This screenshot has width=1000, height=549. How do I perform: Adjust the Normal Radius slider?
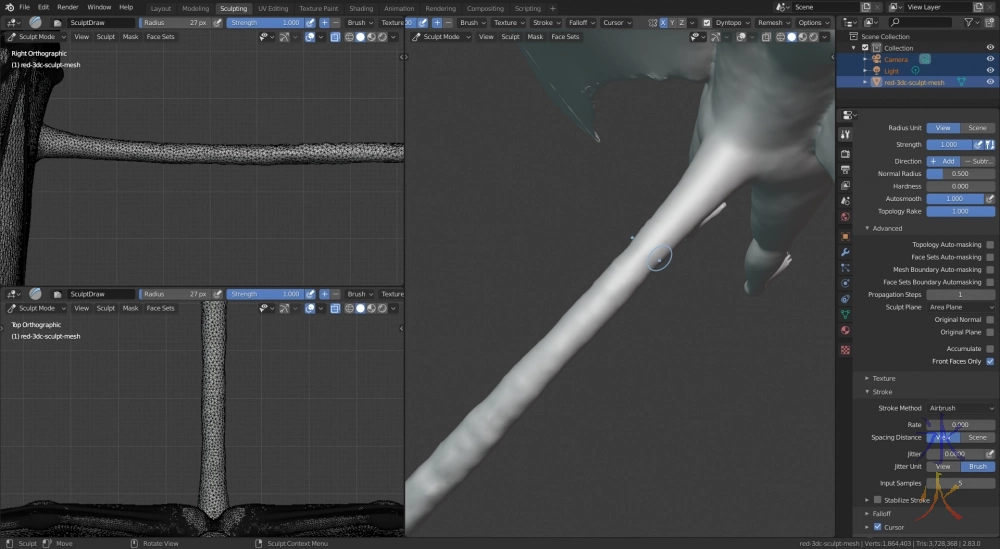coord(961,173)
